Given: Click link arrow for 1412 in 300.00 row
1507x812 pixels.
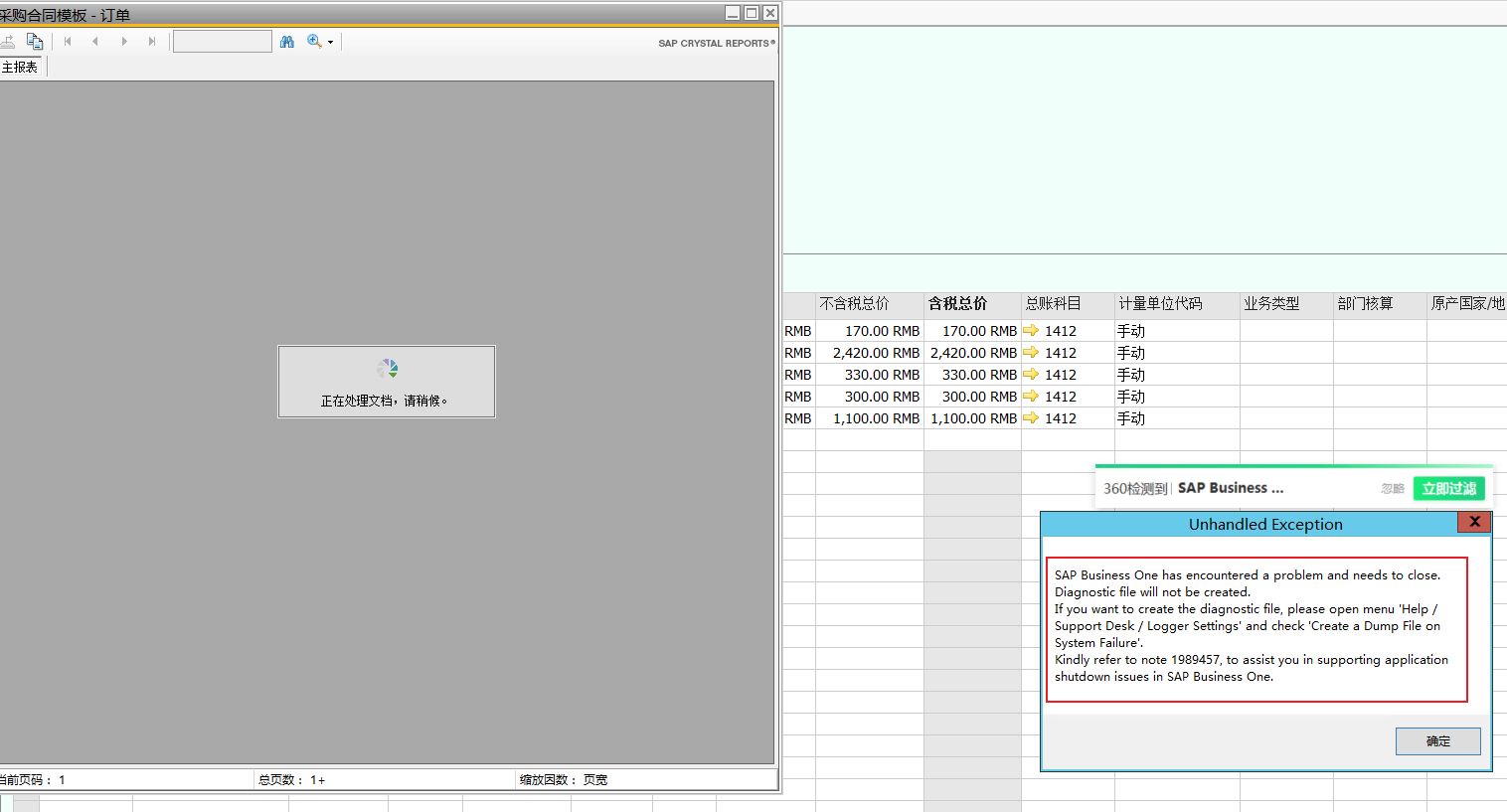Looking at the screenshot, I should click(x=1031, y=397).
